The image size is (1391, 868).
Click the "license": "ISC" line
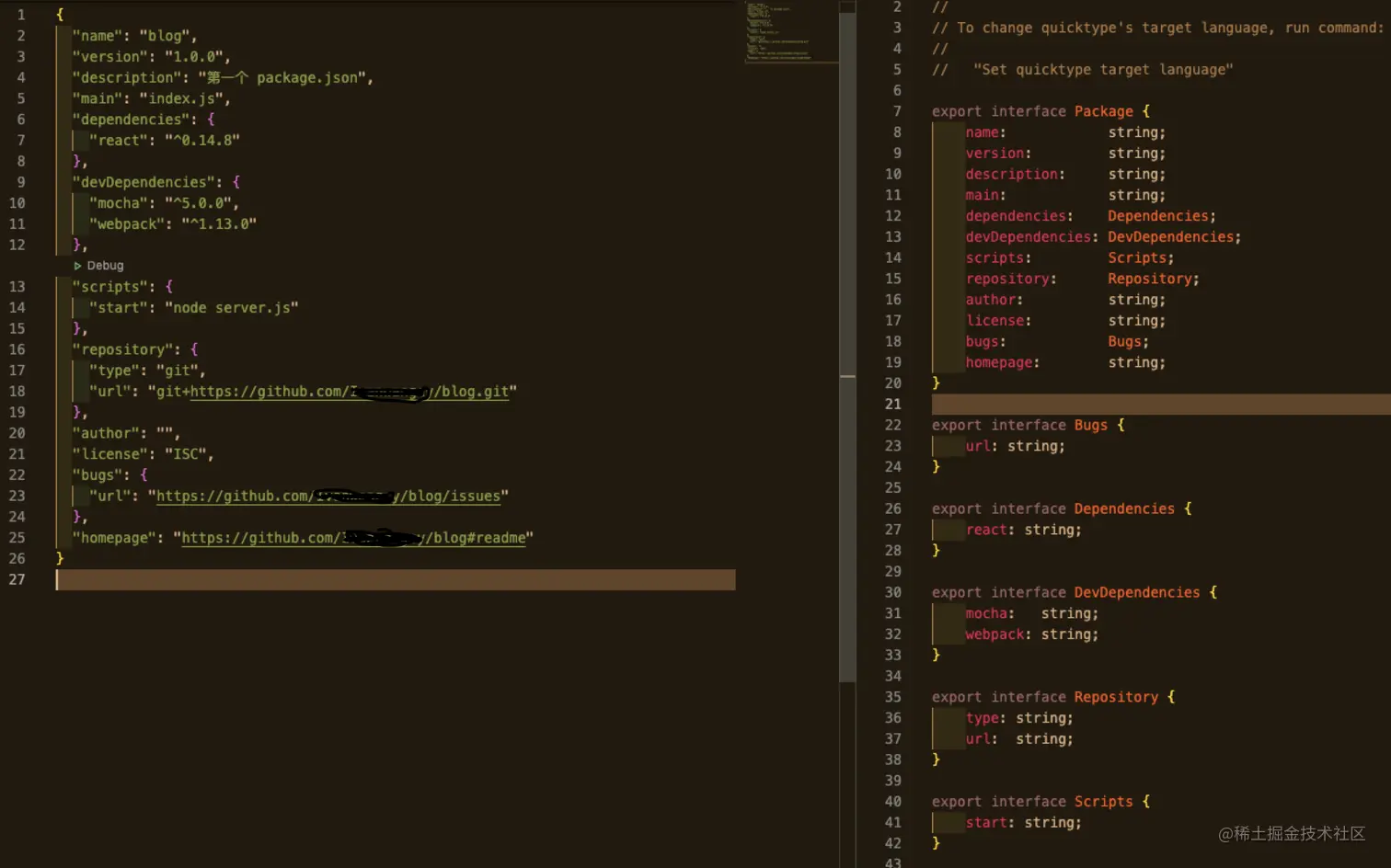point(143,454)
